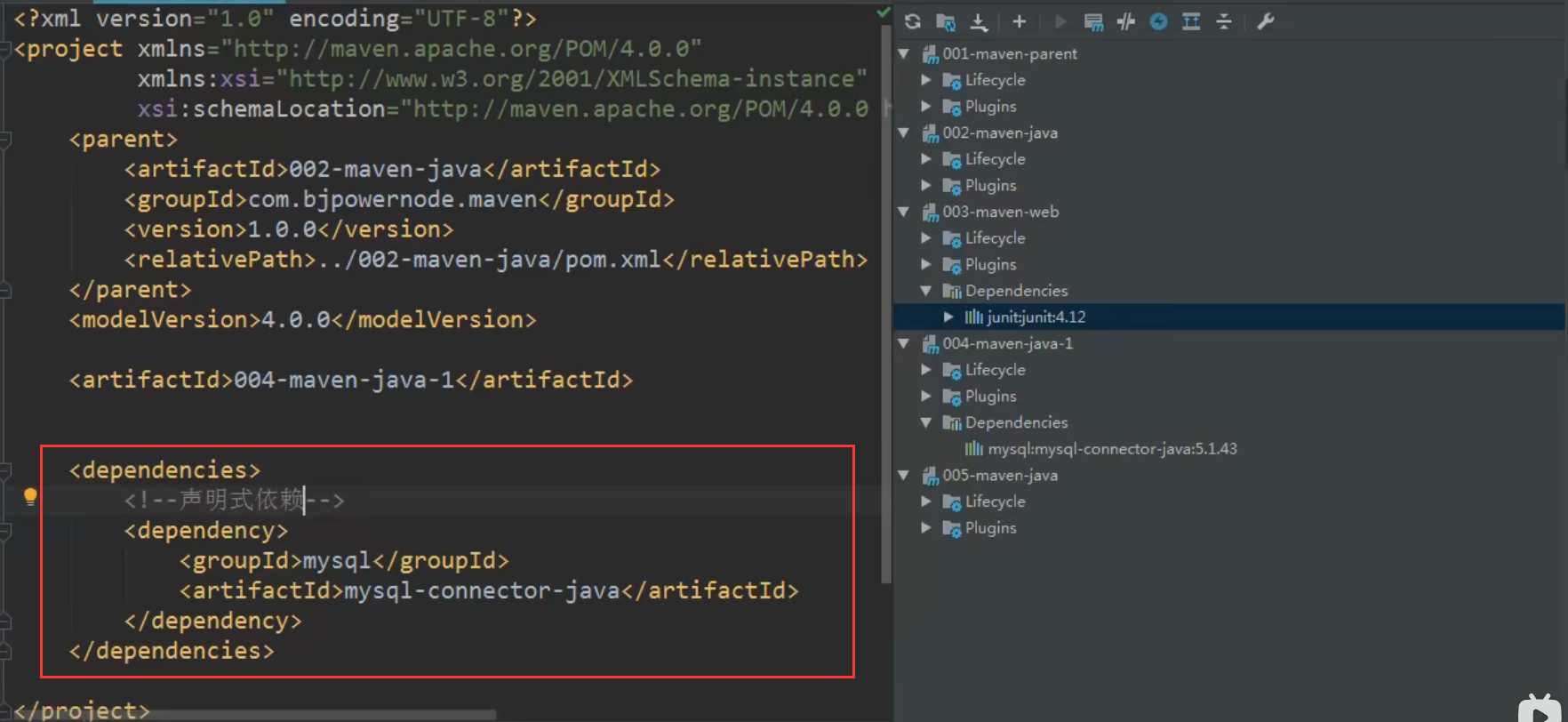The height and width of the screenshot is (722, 1568).
Task: Click Download Sources and Documentation icon
Action: point(980,21)
